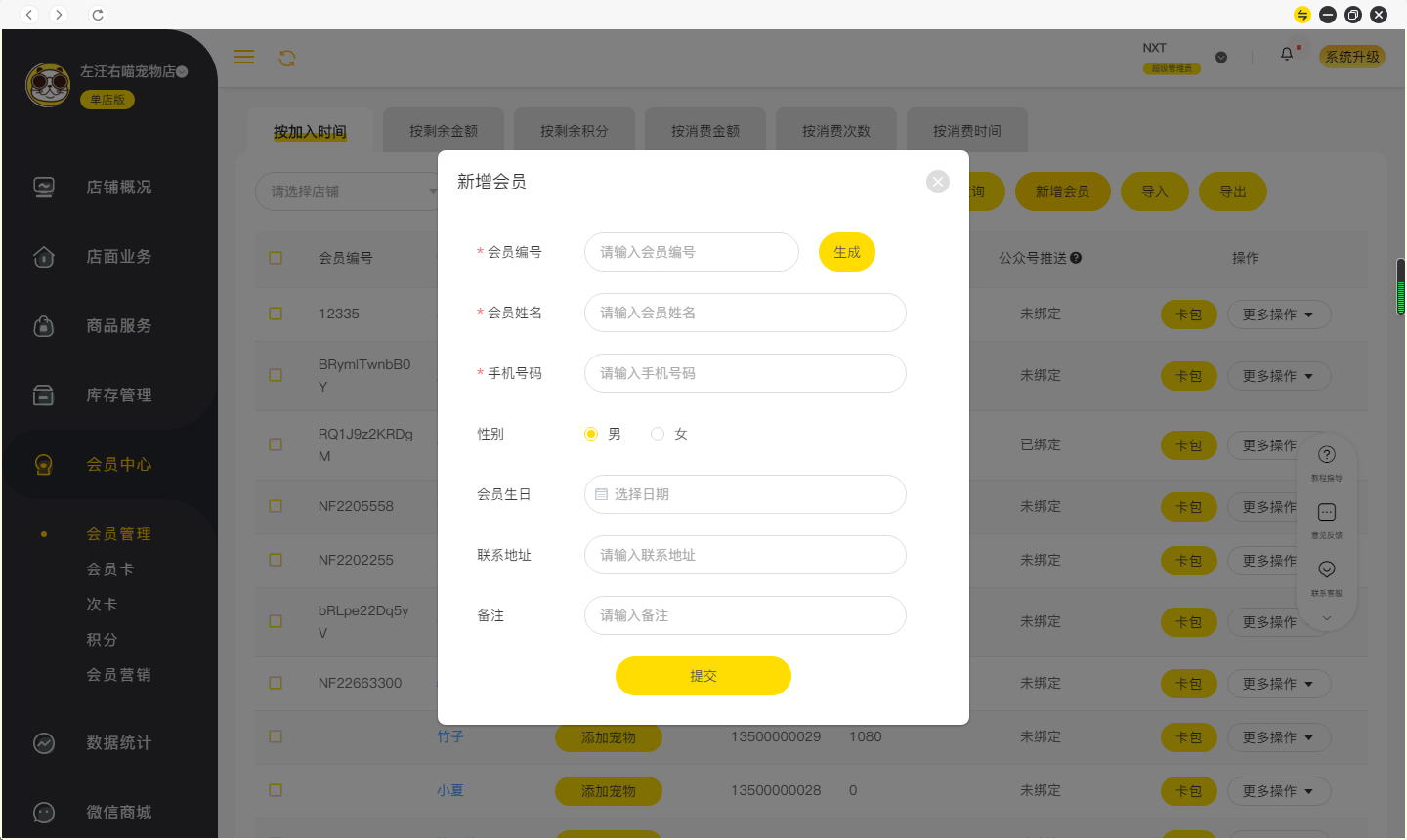Viewport: 1407px width, 840px height.
Task: Open the NXT account dropdown arrow
Action: coord(1220,58)
